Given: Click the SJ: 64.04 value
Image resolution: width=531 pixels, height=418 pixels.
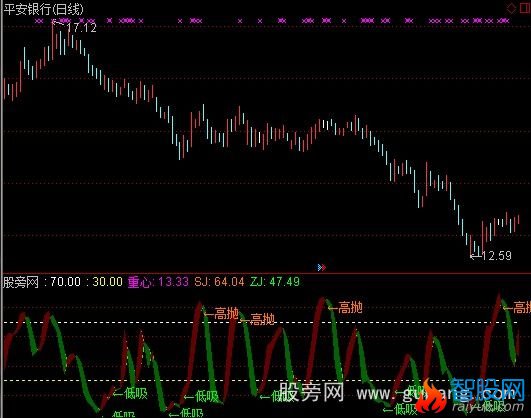Looking at the screenshot, I should (219, 282).
